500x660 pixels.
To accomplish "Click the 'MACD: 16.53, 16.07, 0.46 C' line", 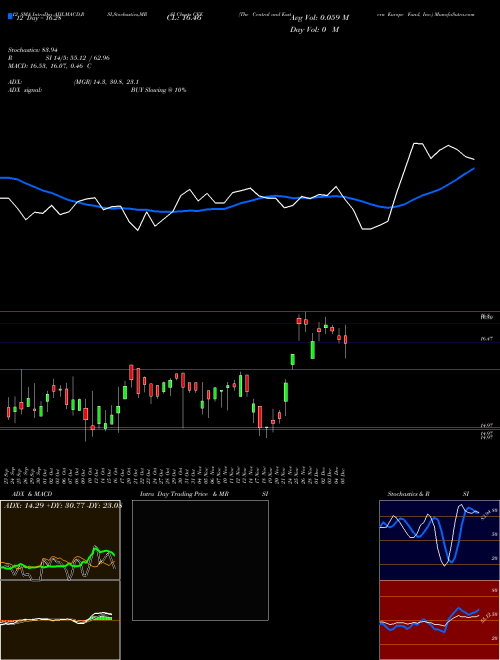I will tap(50, 66).
